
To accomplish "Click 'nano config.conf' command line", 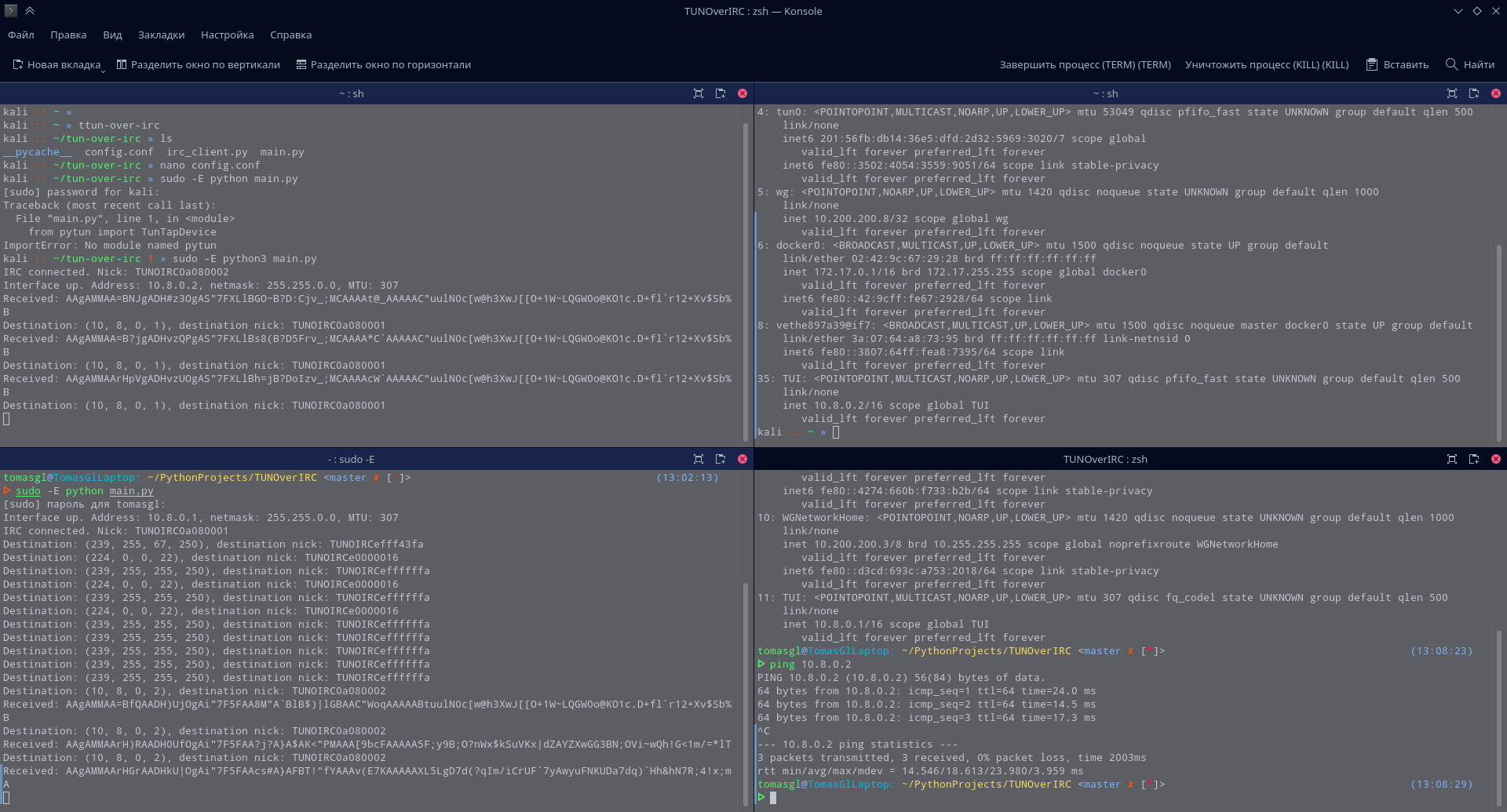I will (x=210, y=166).
